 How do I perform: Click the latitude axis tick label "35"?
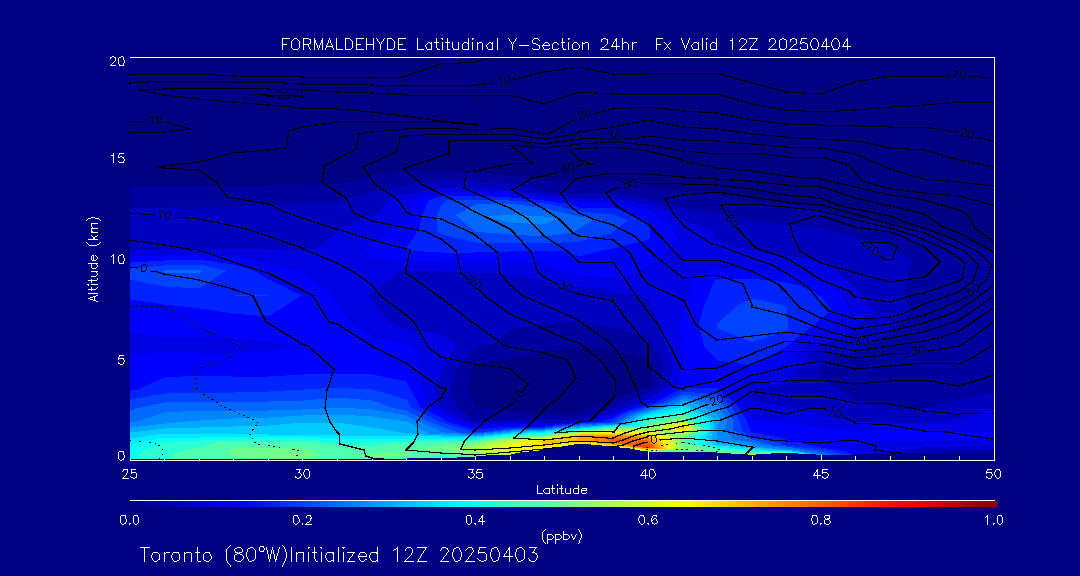475,474
